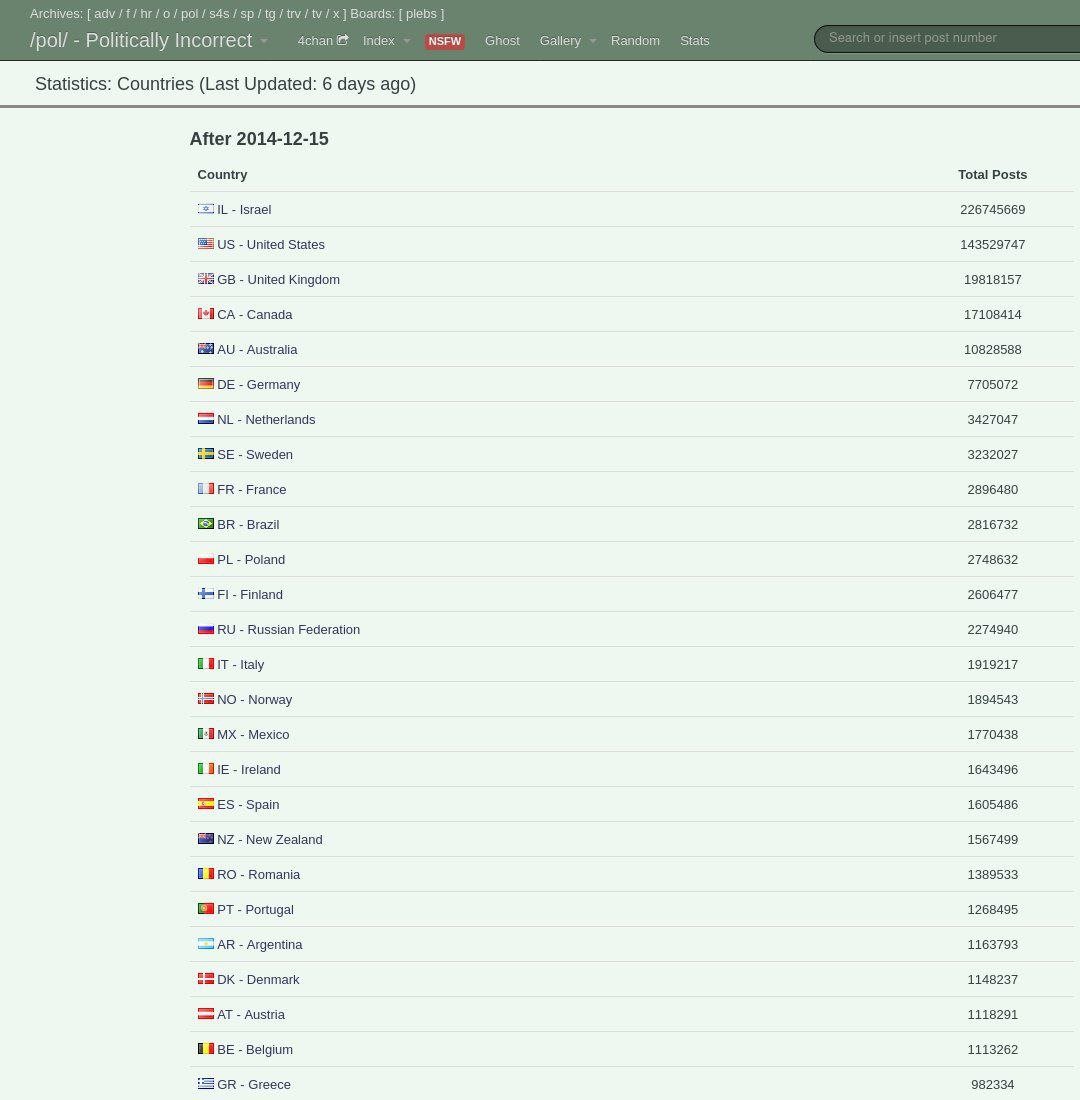The height and width of the screenshot is (1100, 1080).
Task: Click the Russian Federation flag icon
Action: pos(206,629)
